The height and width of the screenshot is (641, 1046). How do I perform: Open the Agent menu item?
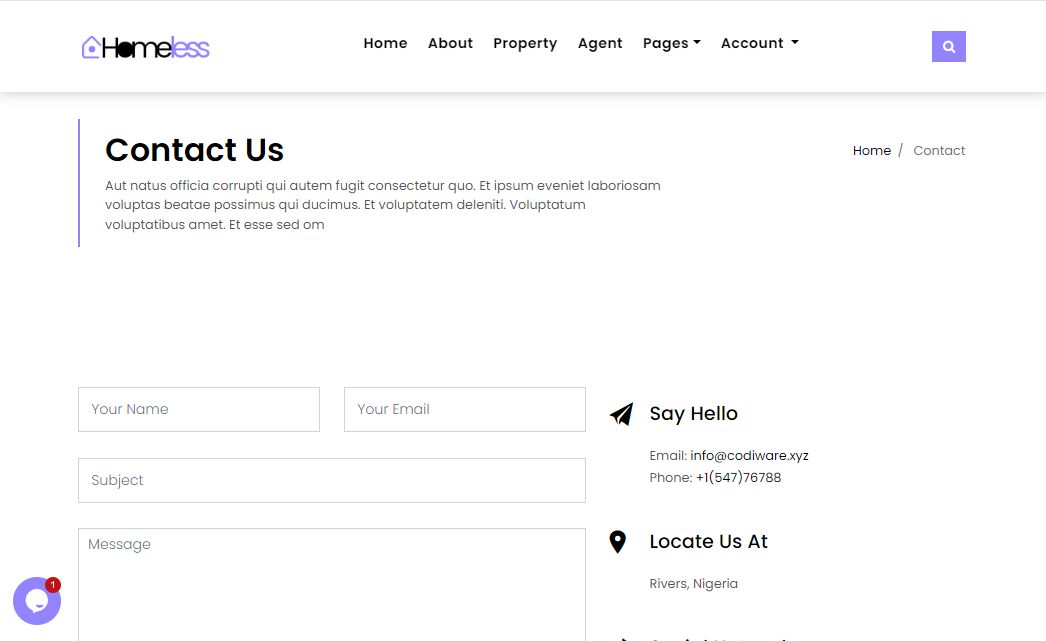[x=600, y=43]
